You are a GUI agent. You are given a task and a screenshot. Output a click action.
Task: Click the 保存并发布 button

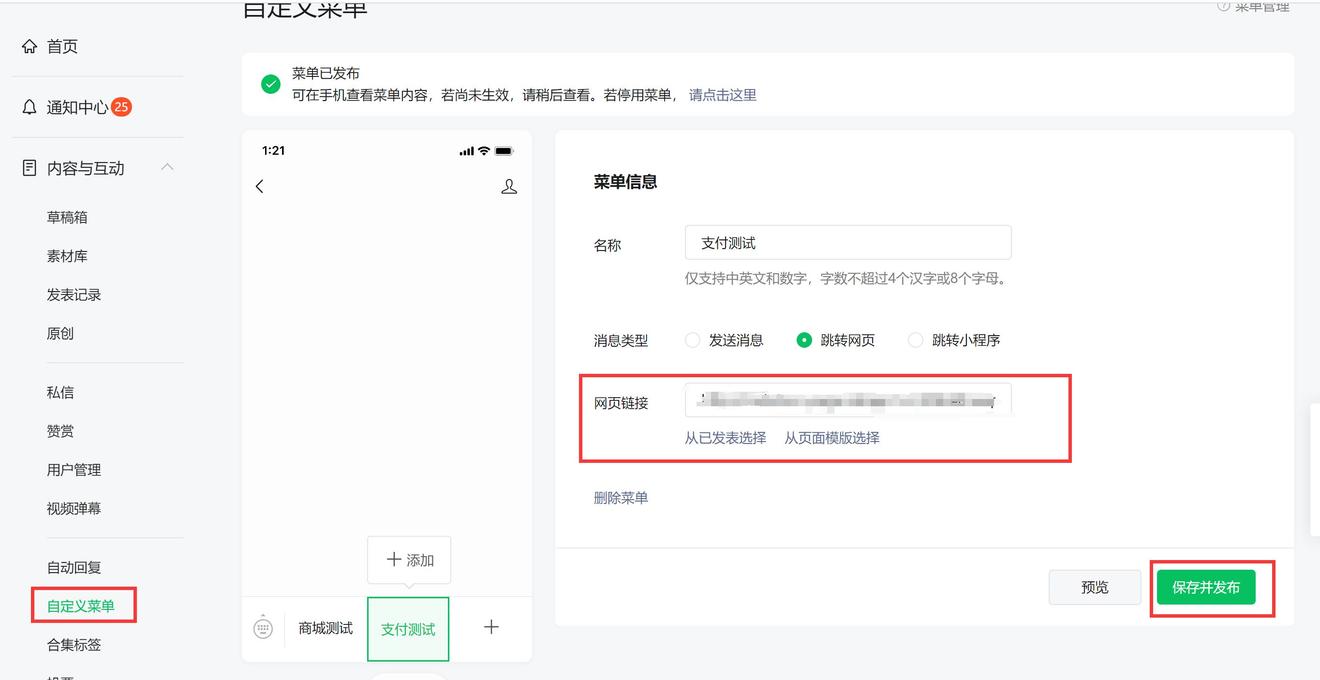[x=1206, y=587]
